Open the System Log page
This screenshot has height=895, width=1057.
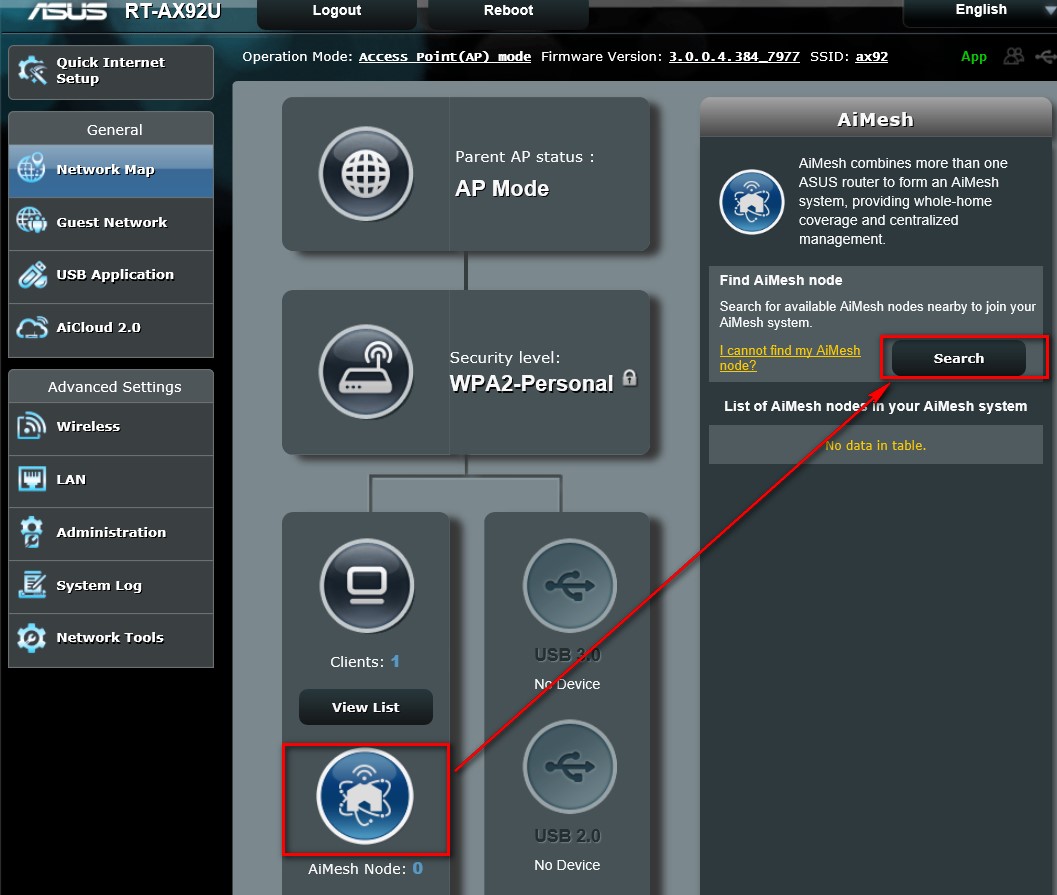point(111,586)
